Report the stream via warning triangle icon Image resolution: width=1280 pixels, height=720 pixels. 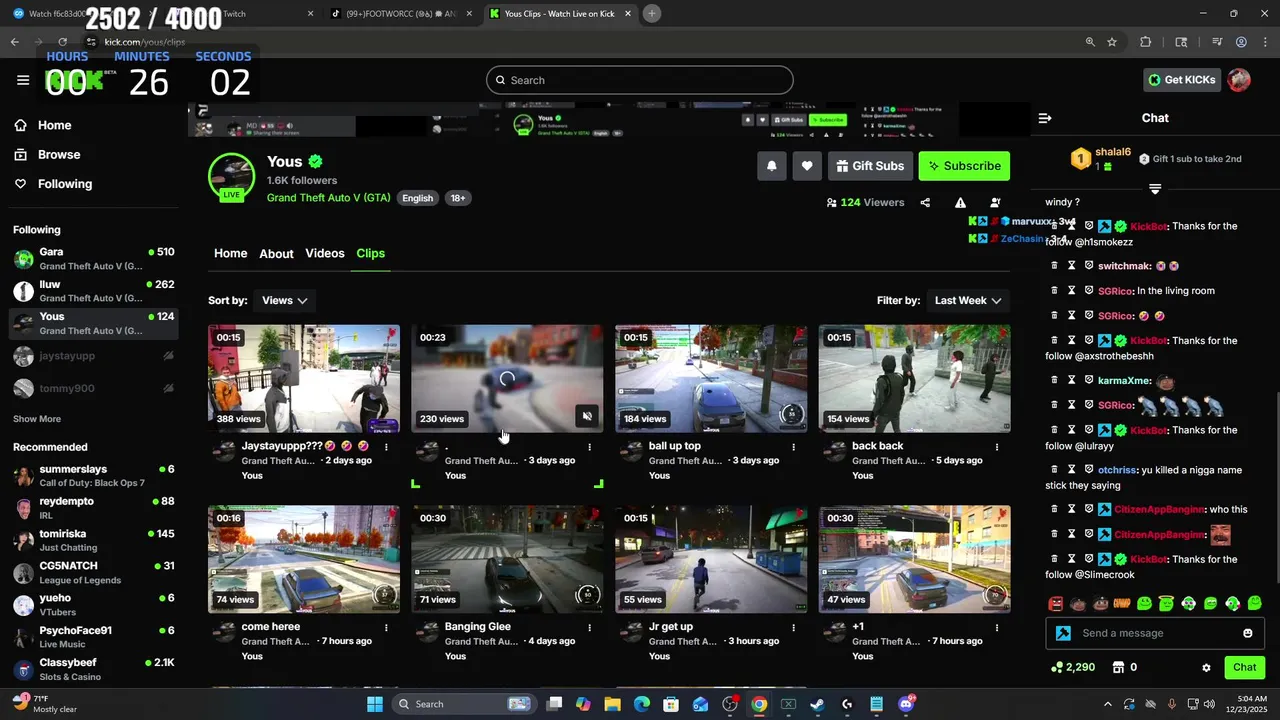point(960,202)
